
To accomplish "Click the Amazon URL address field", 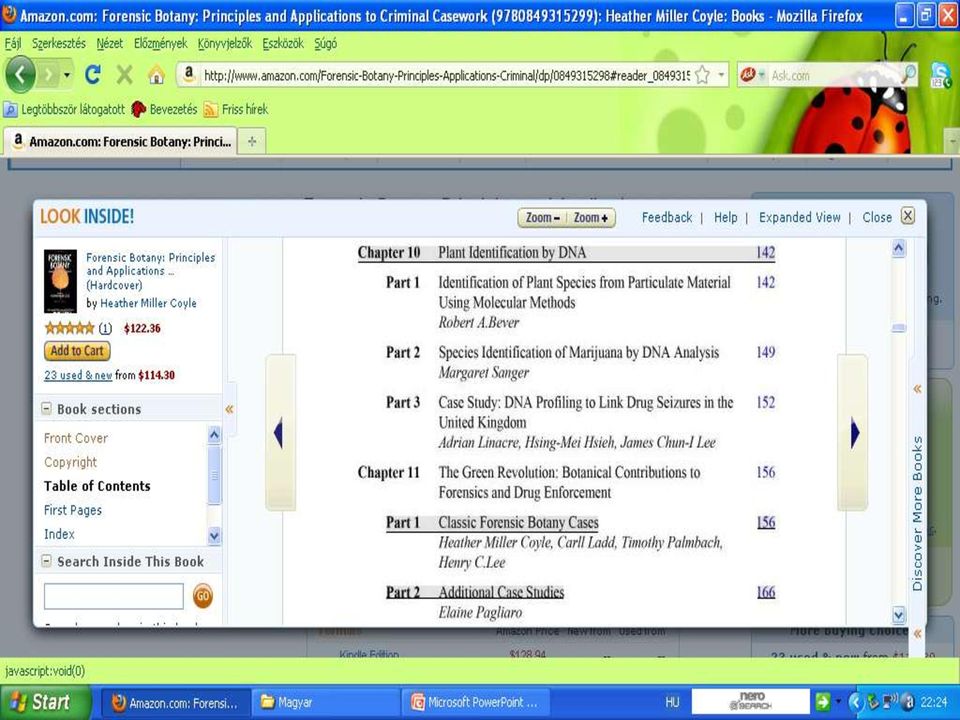I will tap(446, 75).
